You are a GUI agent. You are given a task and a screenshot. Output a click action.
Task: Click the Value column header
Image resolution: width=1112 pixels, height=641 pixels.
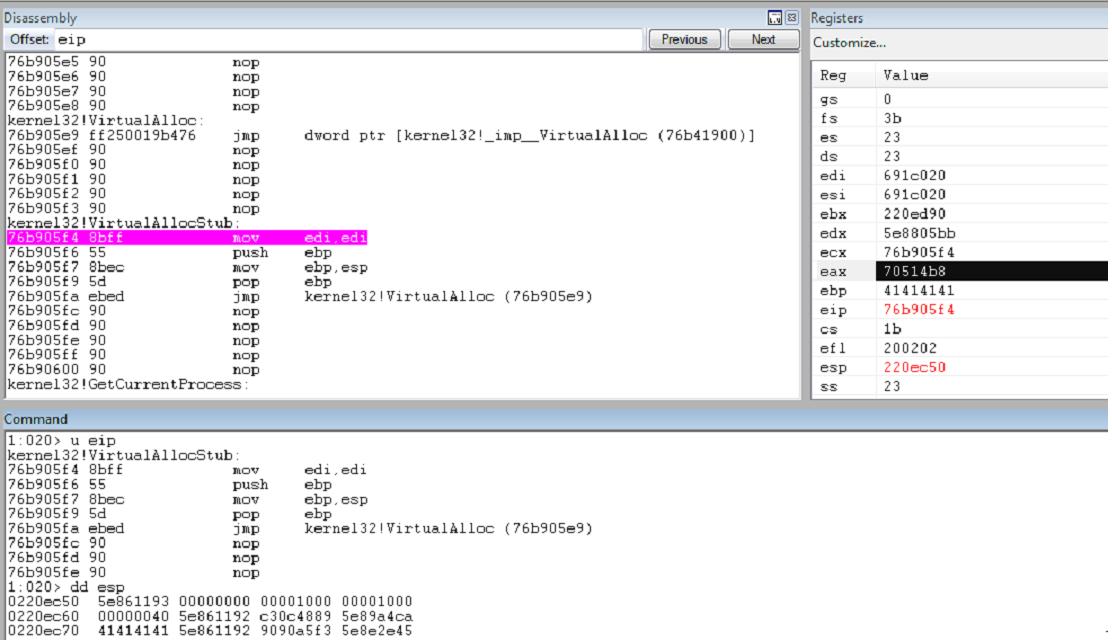(x=904, y=76)
